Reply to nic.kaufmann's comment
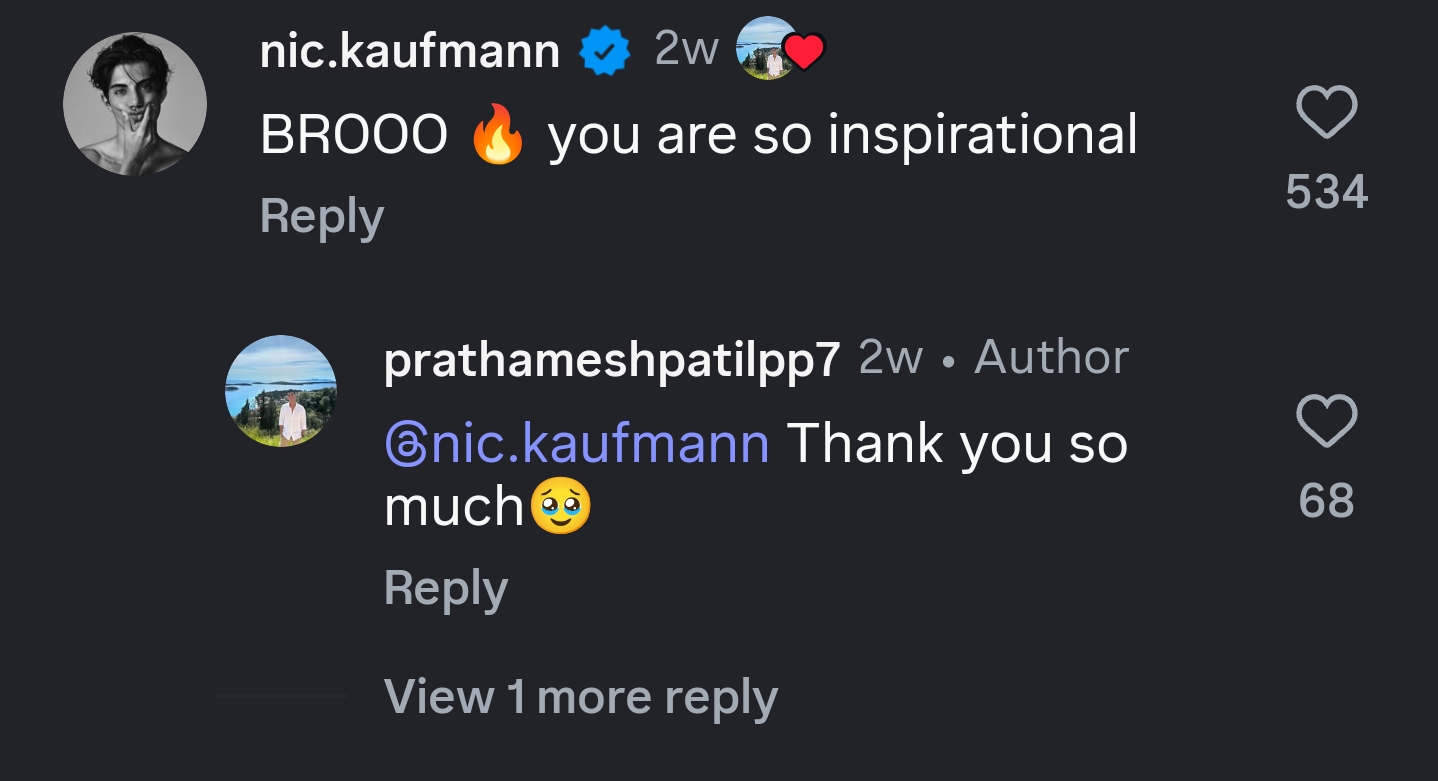 coord(321,217)
